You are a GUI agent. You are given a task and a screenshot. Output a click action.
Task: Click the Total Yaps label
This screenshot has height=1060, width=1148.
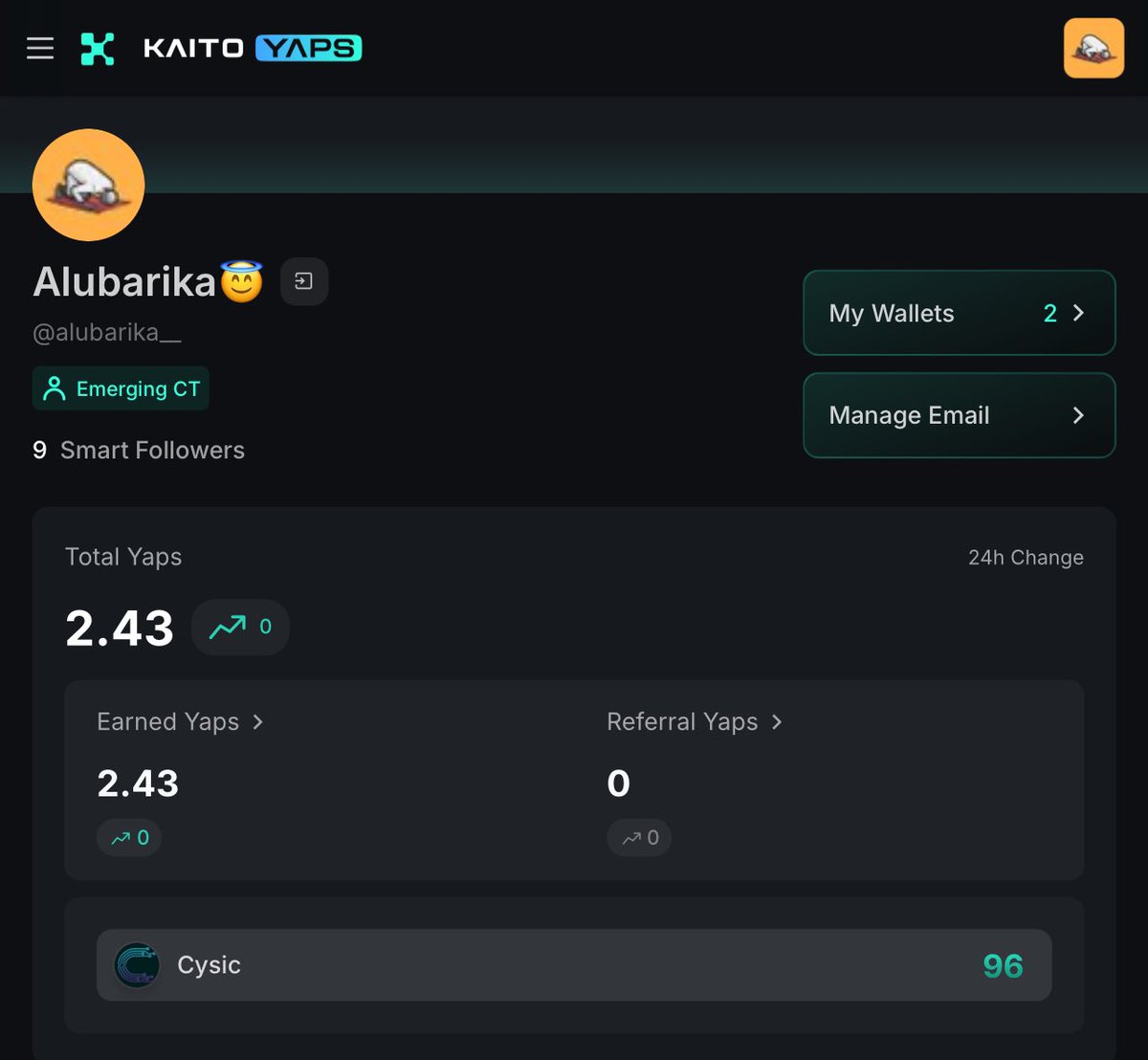[123, 557]
